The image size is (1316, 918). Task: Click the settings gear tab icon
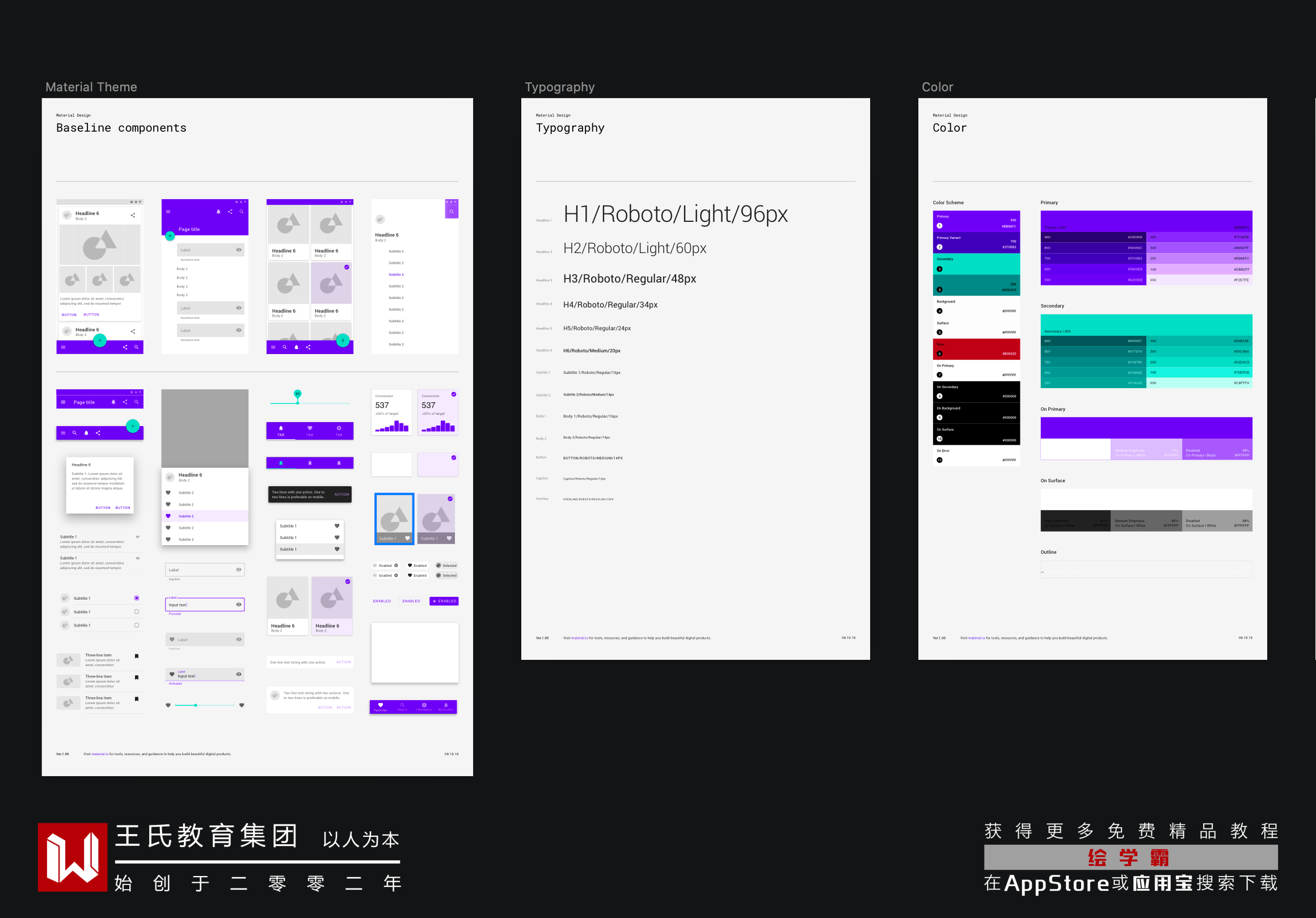coord(339,428)
